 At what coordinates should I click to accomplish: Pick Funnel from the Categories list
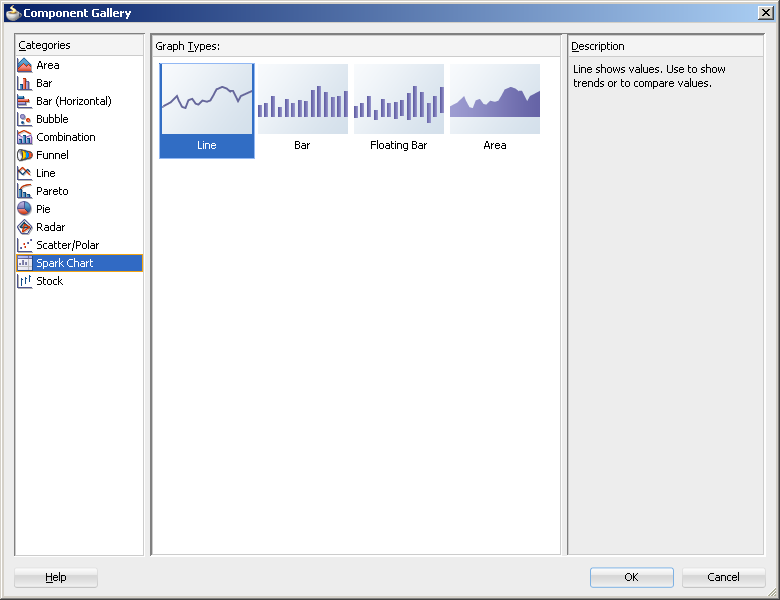point(52,155)
